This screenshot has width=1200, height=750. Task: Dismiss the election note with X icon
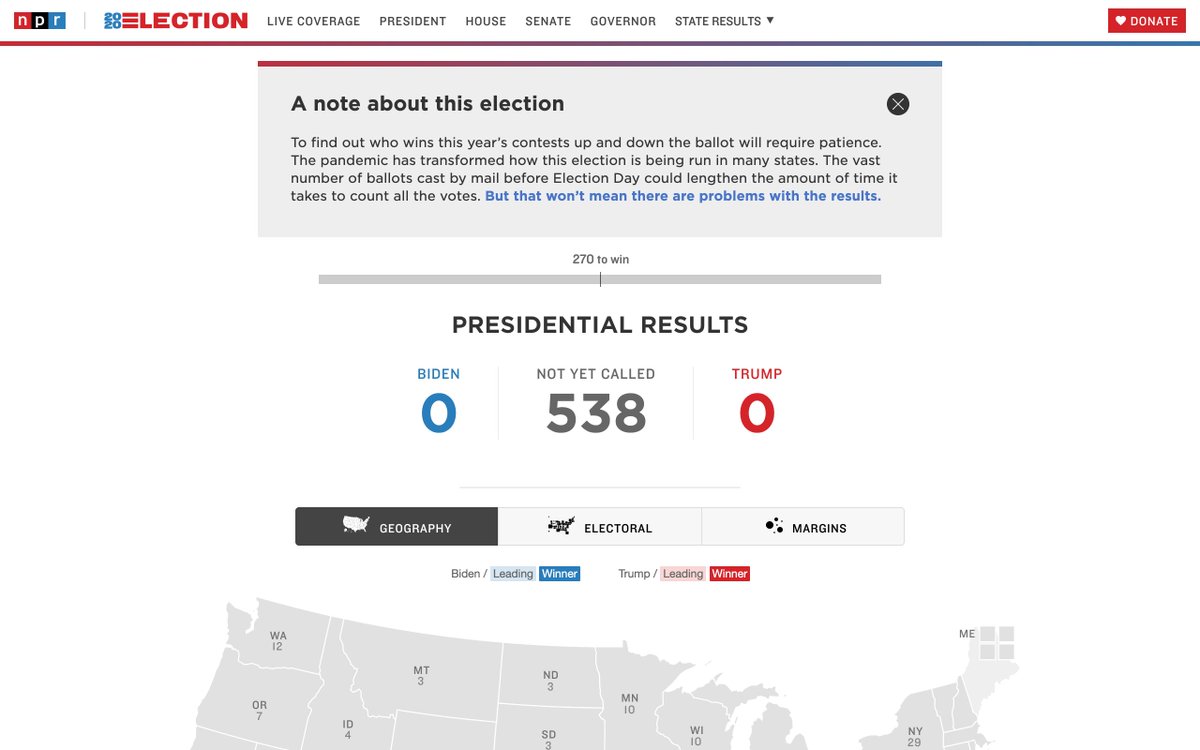[x=898, y=104]
